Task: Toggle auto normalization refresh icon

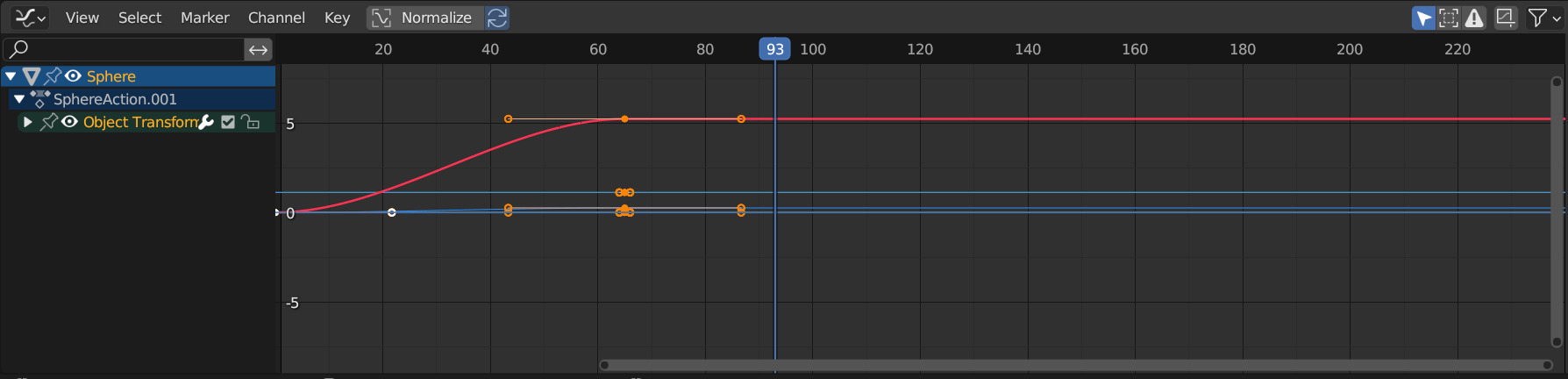Action: point(497,18)
